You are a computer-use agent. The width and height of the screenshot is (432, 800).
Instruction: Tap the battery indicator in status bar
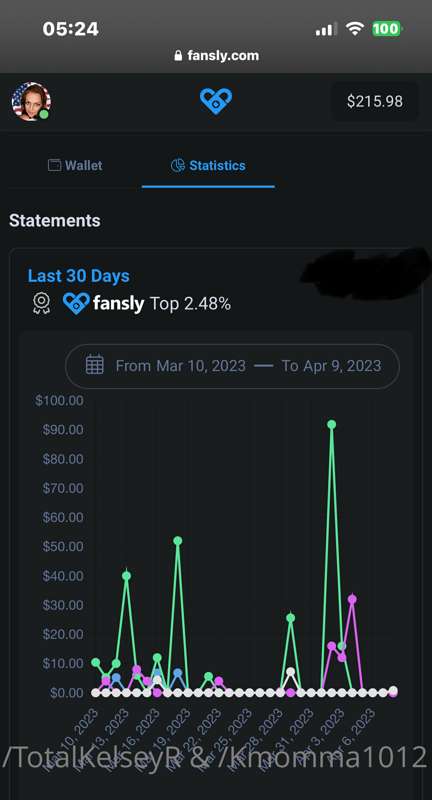387,29
